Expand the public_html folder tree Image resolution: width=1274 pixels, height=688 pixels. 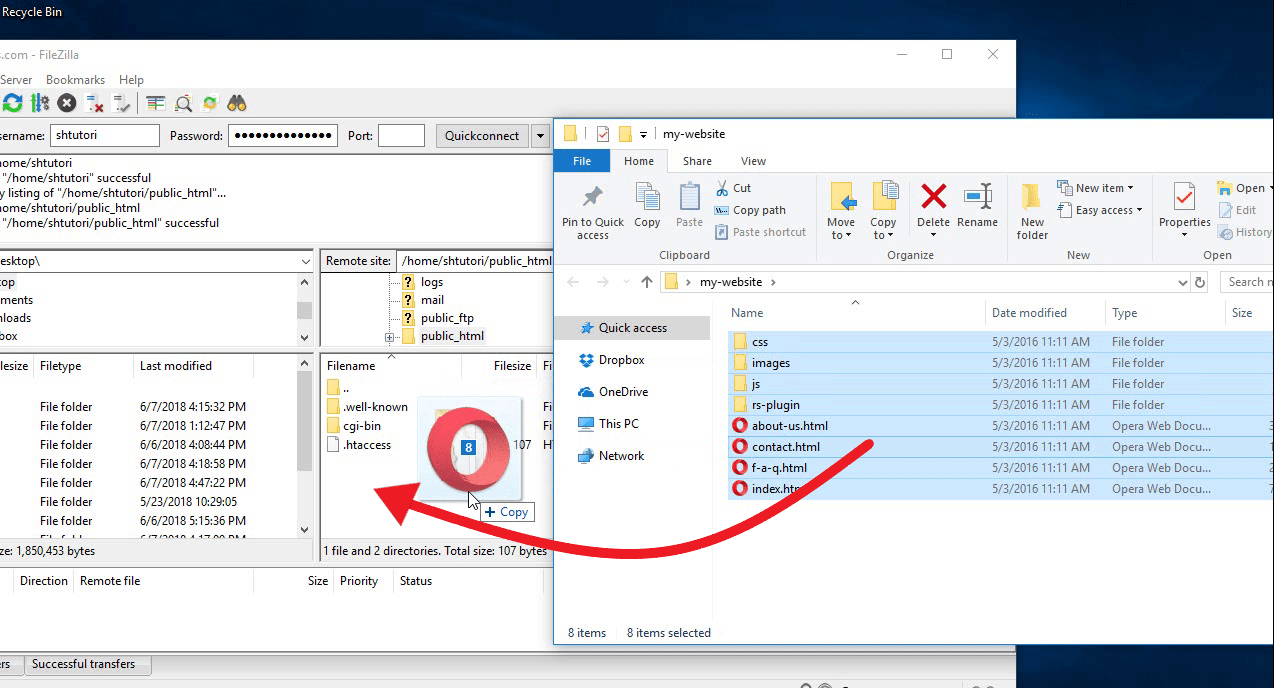click(x=388, y=336)
